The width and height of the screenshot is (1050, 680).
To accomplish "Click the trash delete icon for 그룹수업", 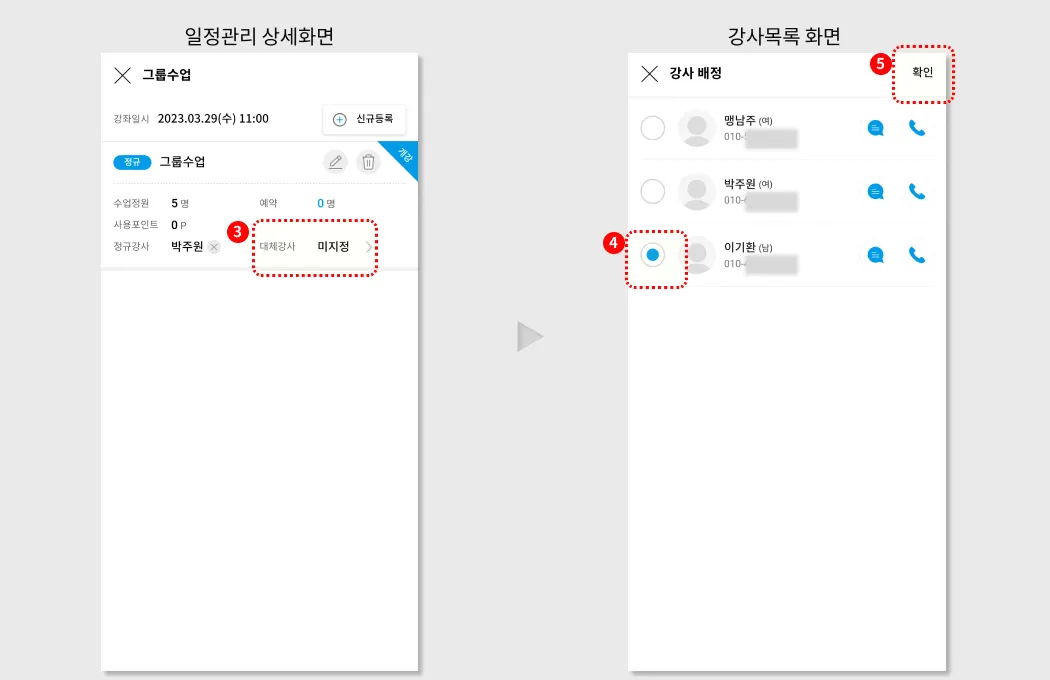I will (x=368, y=161).
